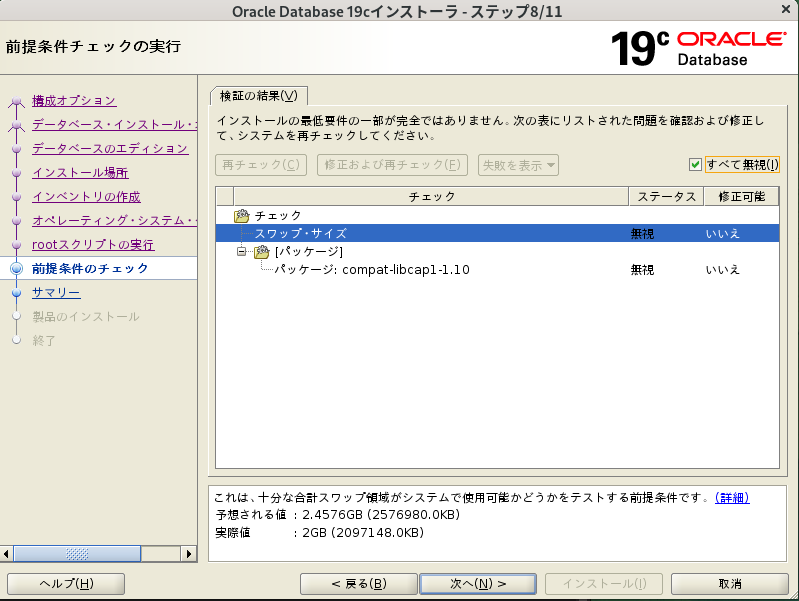Click the step bullet beside インストール場所
The width and height of the screenshot is (799, 601).
(16, 173)
